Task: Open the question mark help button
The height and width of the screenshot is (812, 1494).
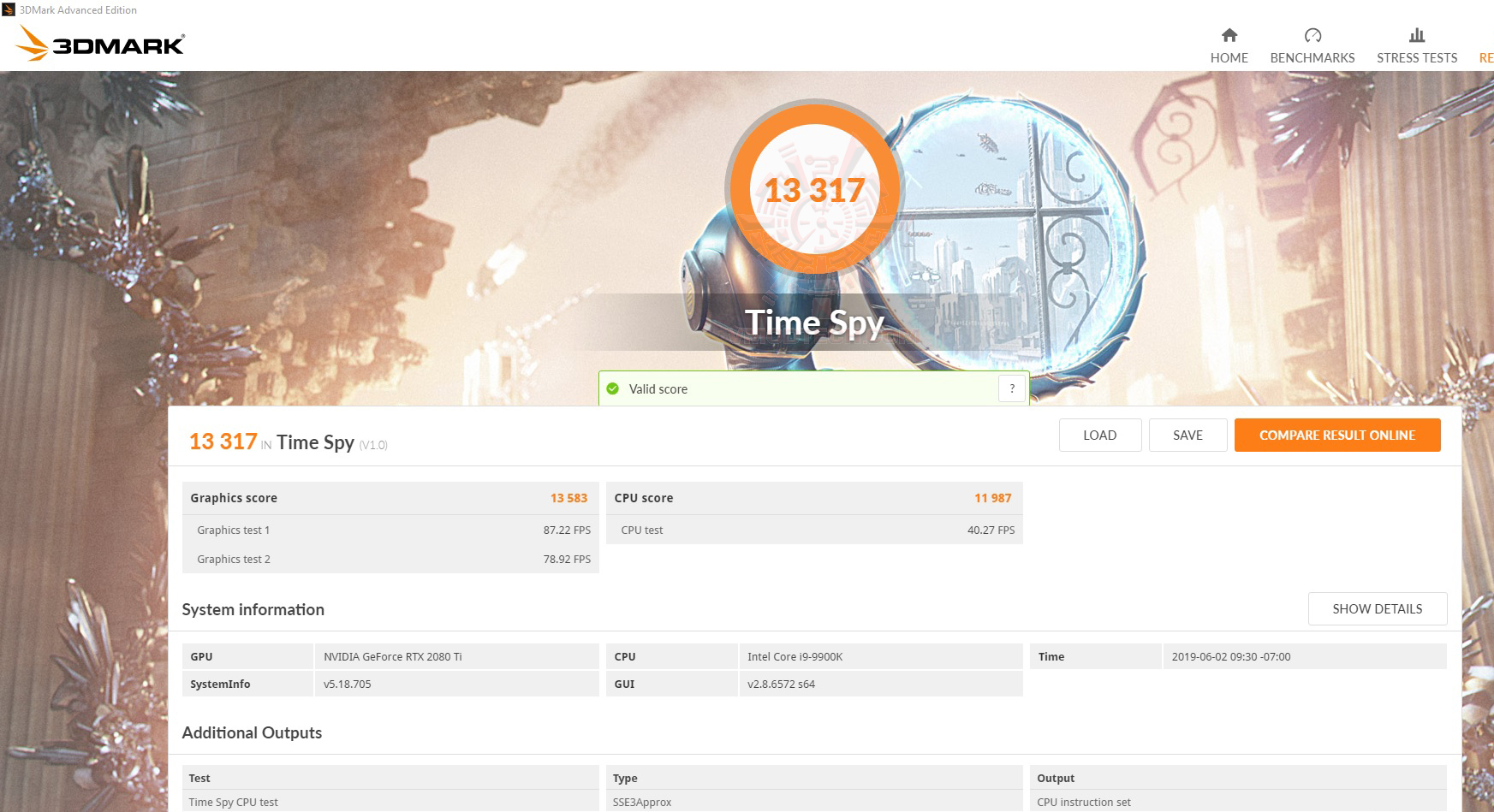Action: coord(1012,388)
